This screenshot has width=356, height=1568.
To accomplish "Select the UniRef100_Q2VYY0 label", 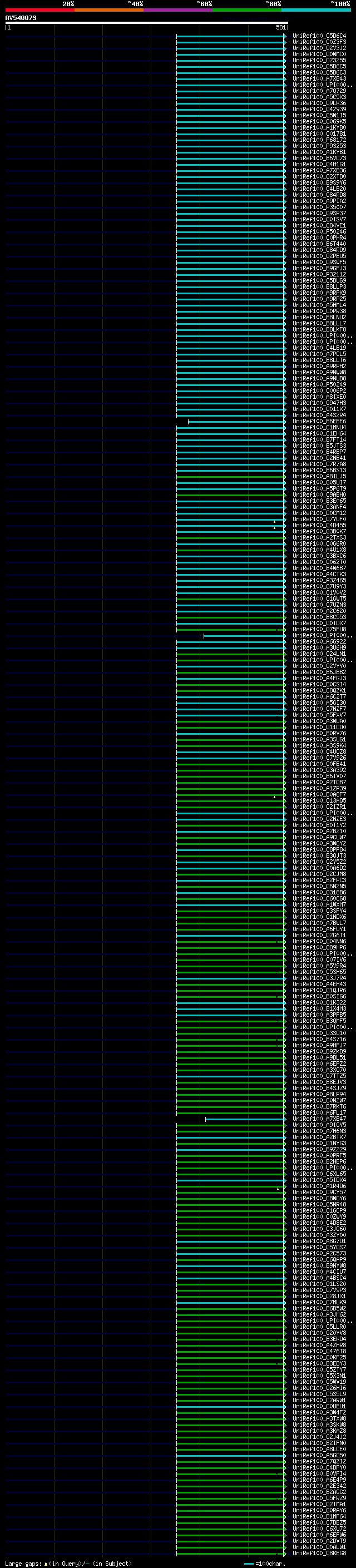I will tap(319, 666).
